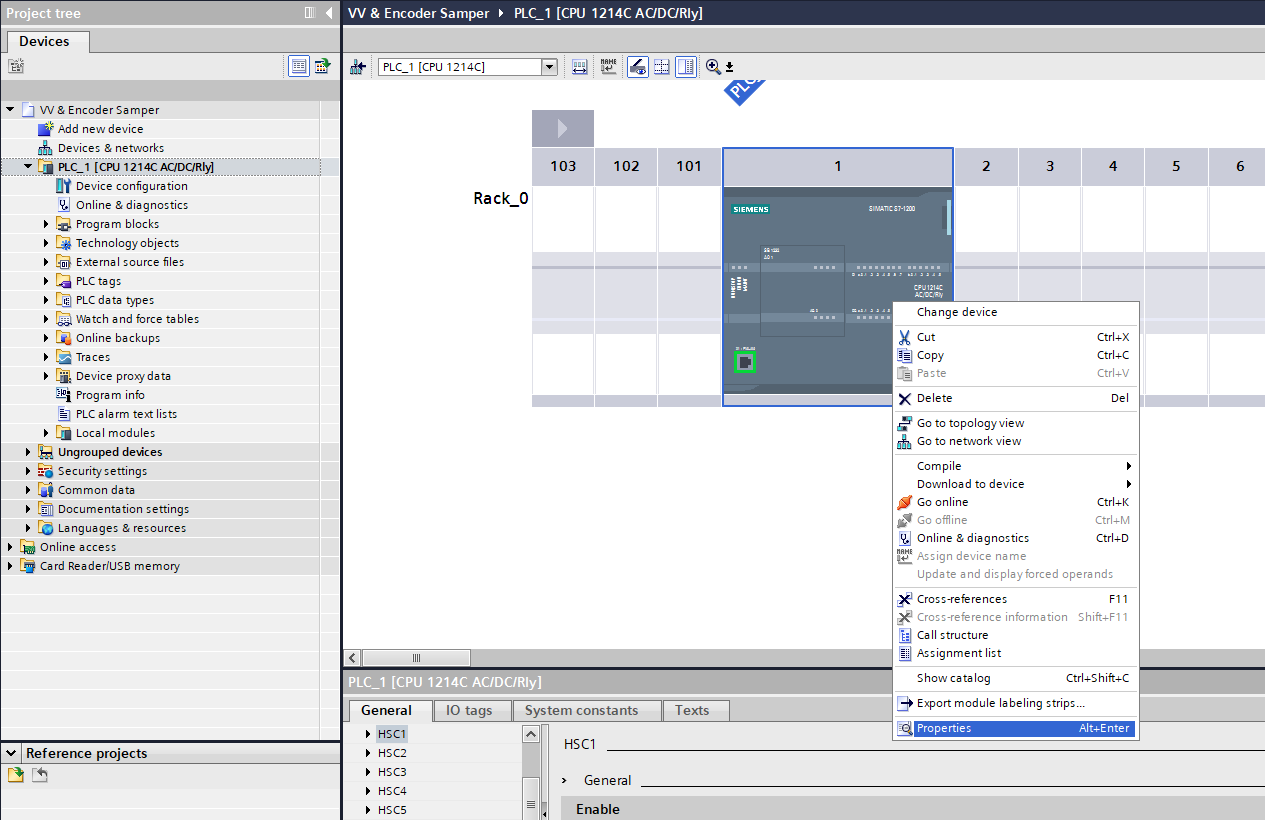Expand the PLC data types tree node
Screen dimensions: 1265x820
pyautogui.click(x=46, y=300)
